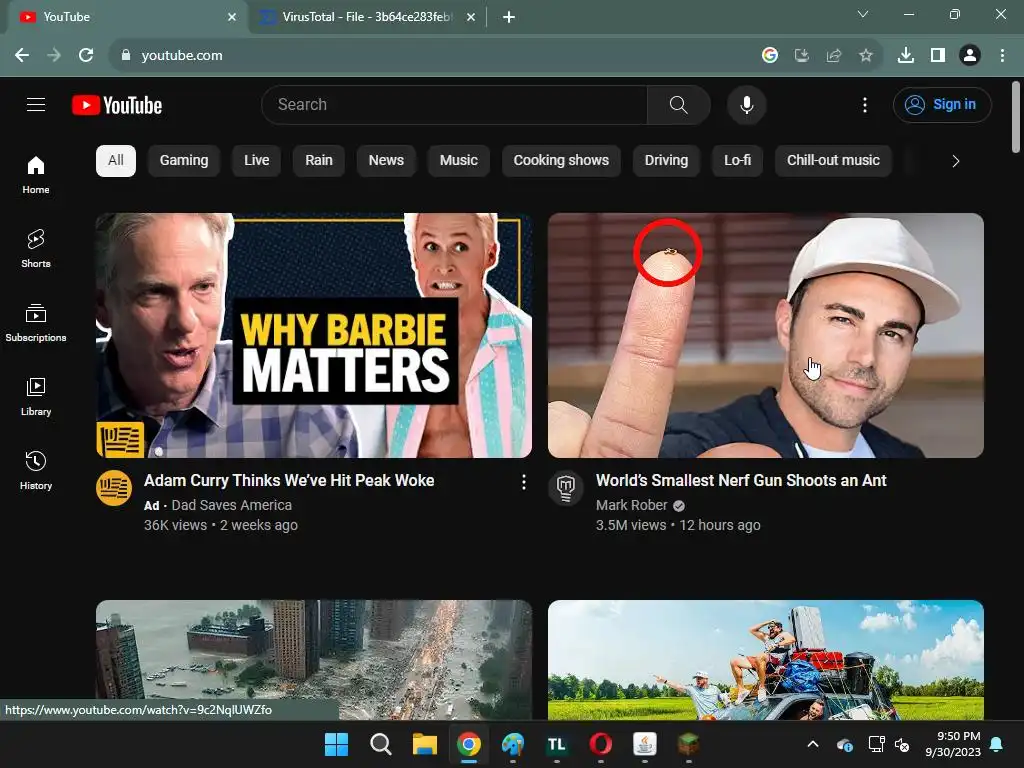
Task: Go forward with browser forward arrow
Action: click(x=54, y=56)
